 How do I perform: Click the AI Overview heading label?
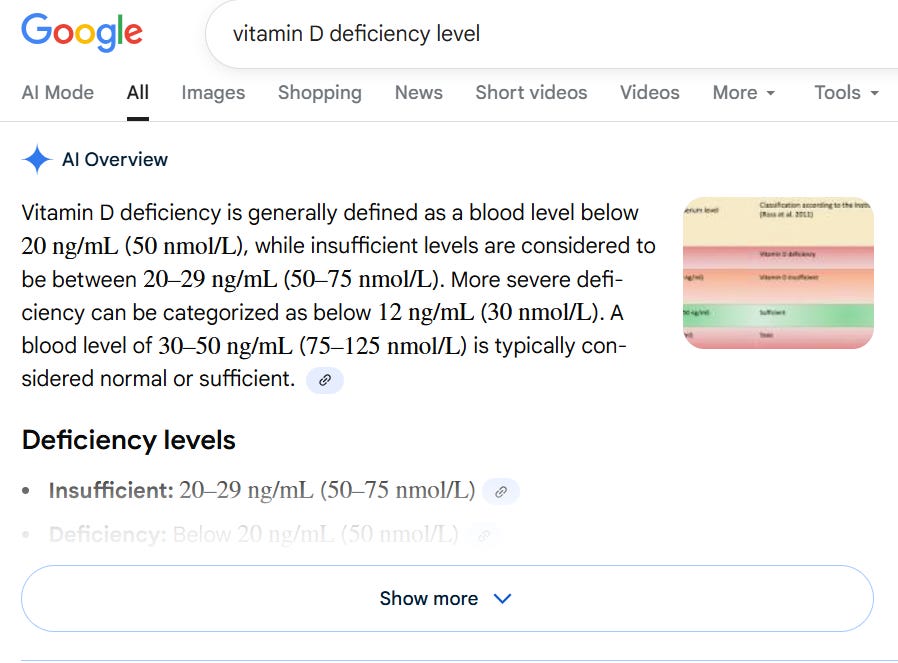[115, 160]
